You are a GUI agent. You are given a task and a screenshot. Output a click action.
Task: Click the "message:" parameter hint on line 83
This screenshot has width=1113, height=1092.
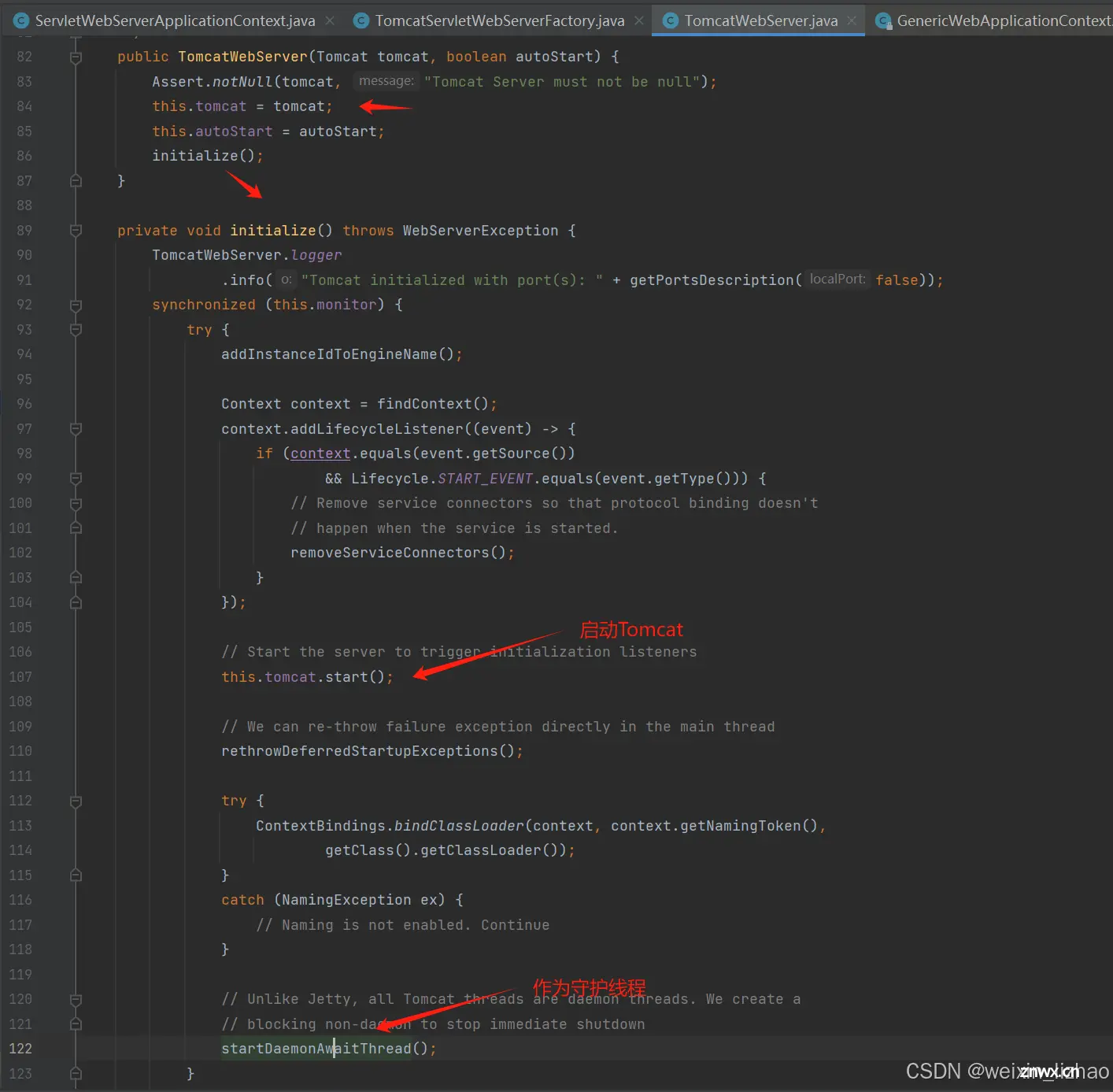coord(386,81)
